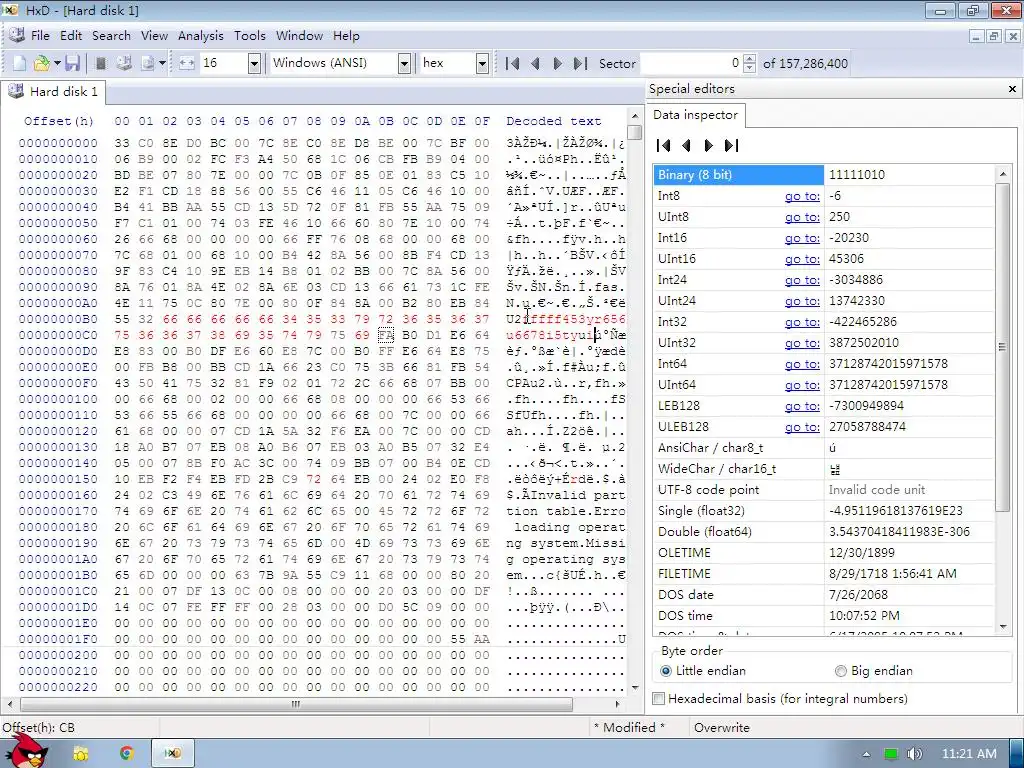Increase sector number with up spinner
1024x768 pixels.
(x=750, y=59)
